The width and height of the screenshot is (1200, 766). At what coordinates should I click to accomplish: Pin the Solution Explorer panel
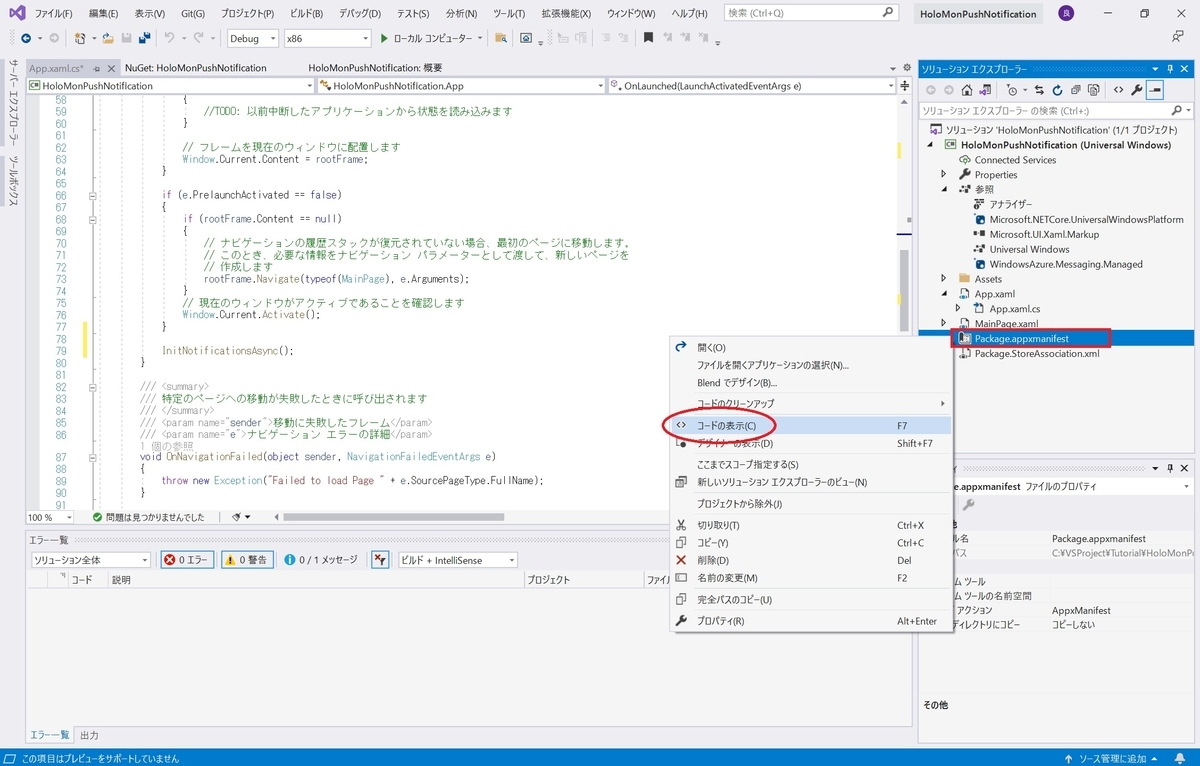(1168, 69)
